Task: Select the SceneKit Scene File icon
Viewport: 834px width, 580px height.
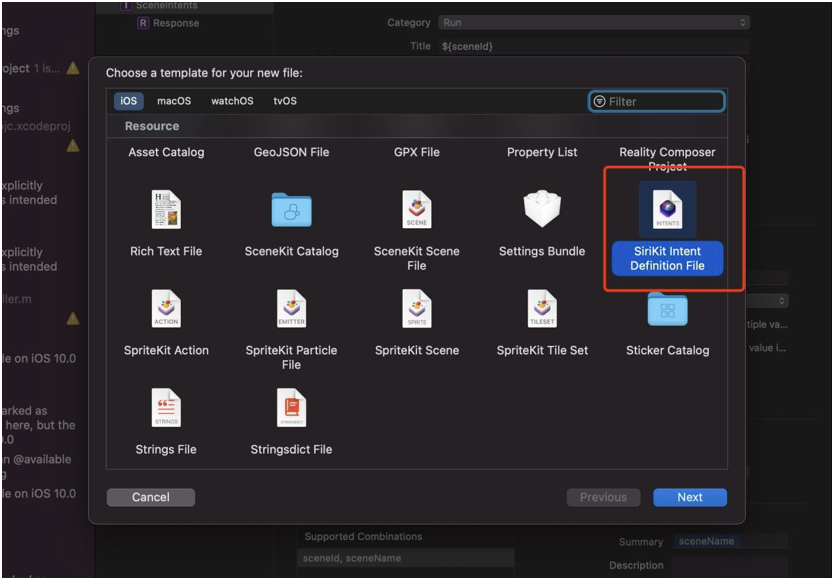Action: (x=416, y=210)
